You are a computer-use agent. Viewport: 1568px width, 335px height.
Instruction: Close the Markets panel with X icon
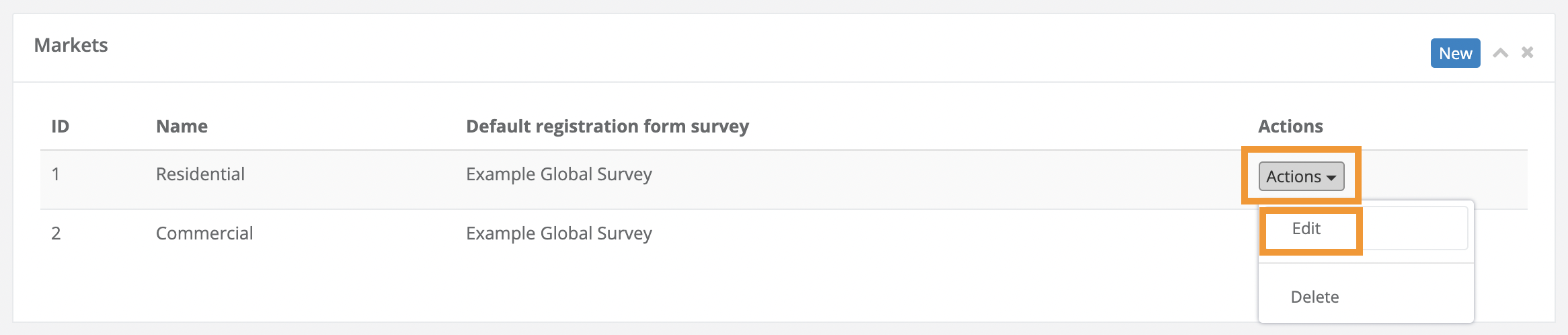click(1527, 52)
